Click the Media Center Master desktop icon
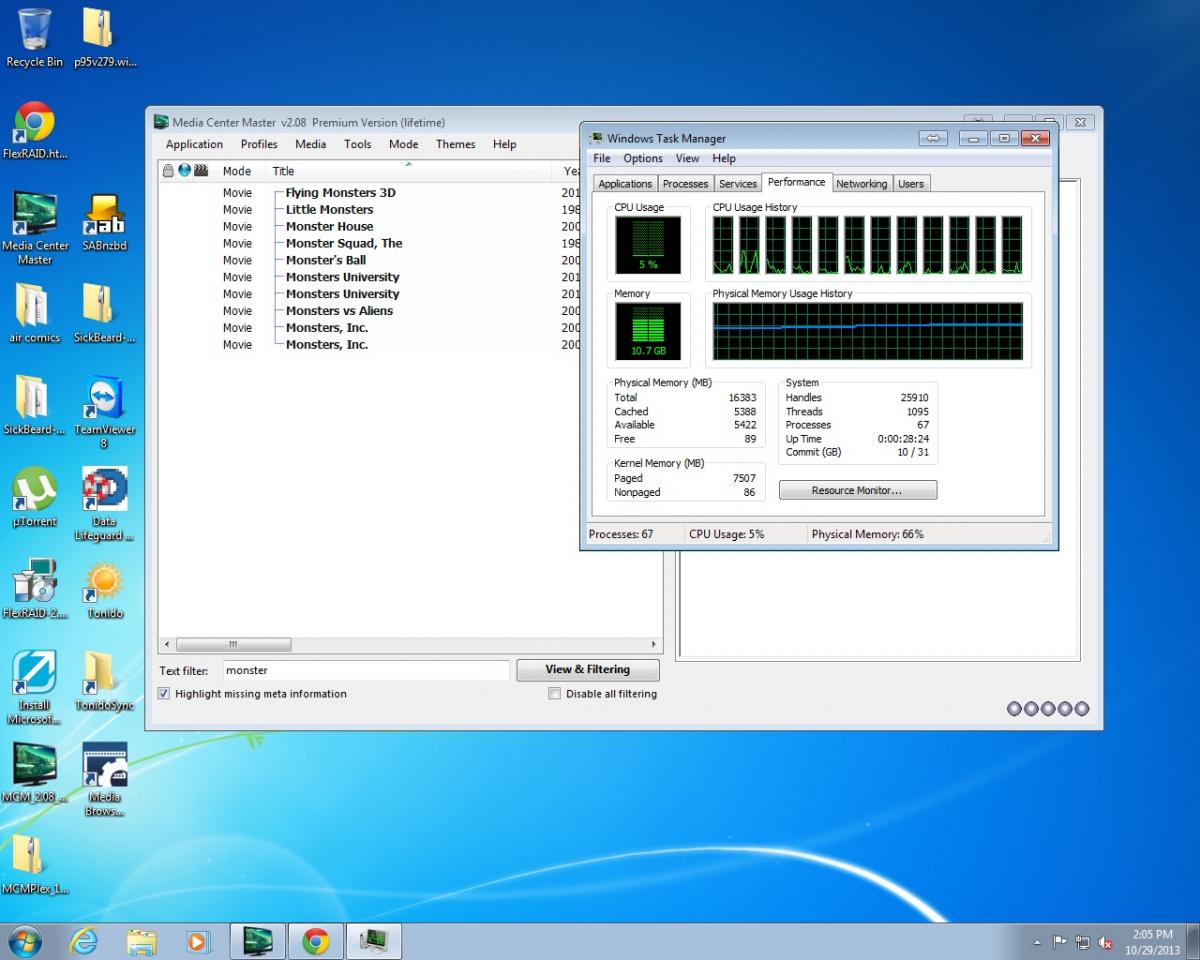 tap(34, 217)
